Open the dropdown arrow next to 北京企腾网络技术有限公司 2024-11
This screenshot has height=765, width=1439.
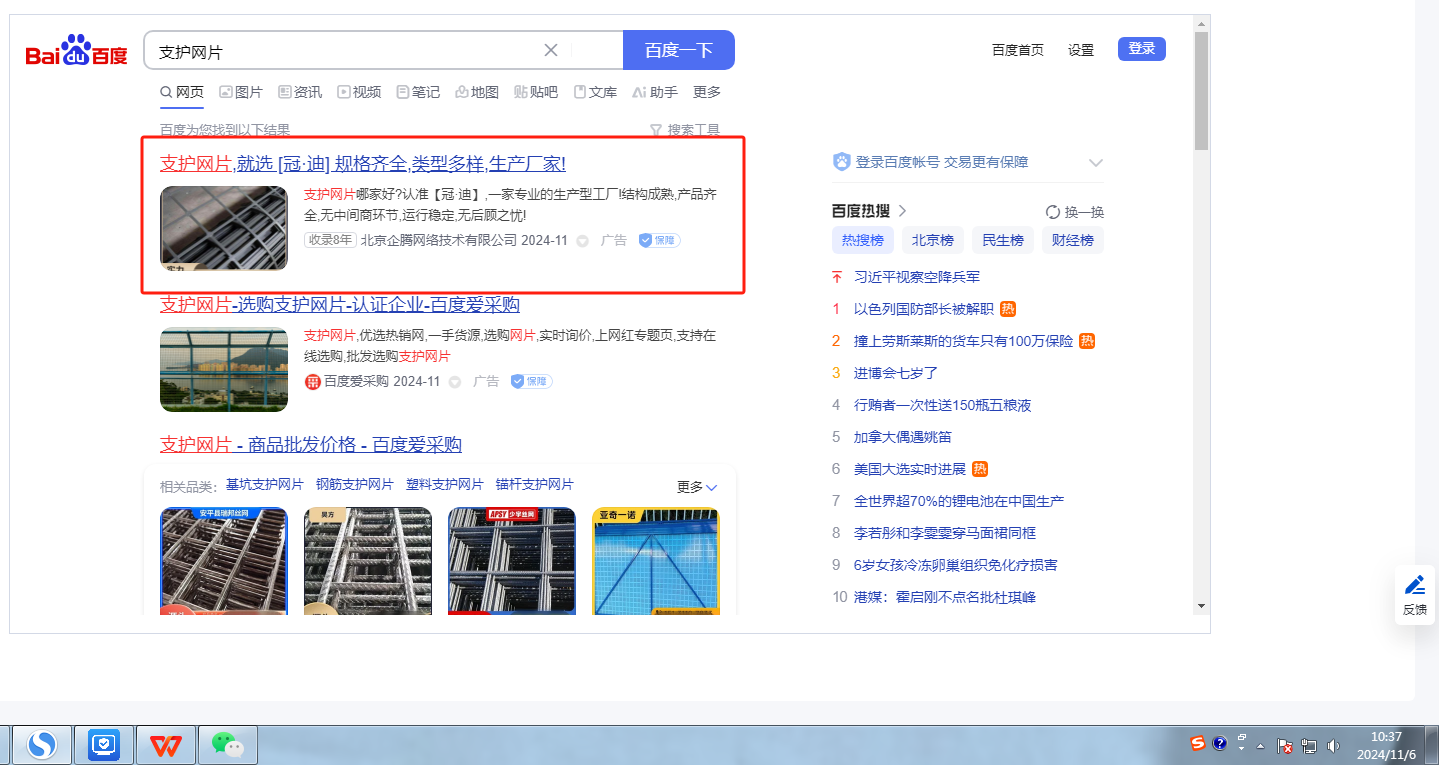pyautogui.click(x=583, y=241)
